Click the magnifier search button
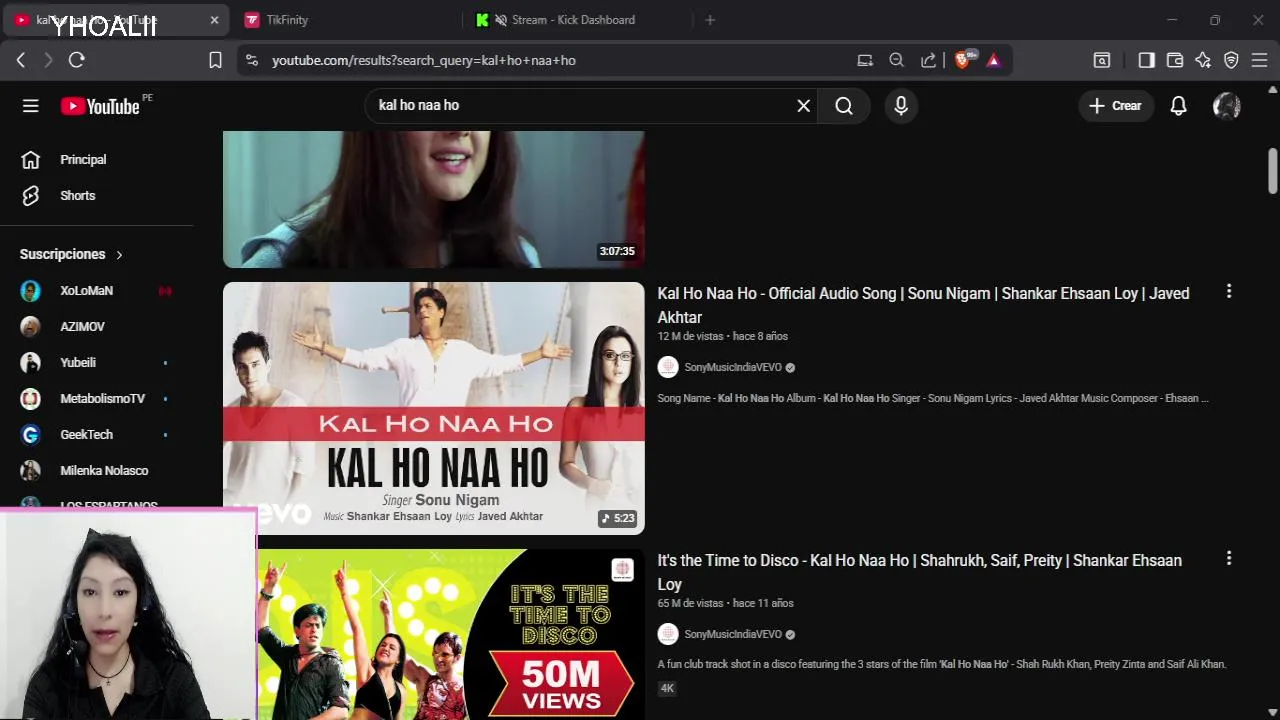Image resolution: width=1280 pixels, height=720 pixels. [x=844, y=106]
